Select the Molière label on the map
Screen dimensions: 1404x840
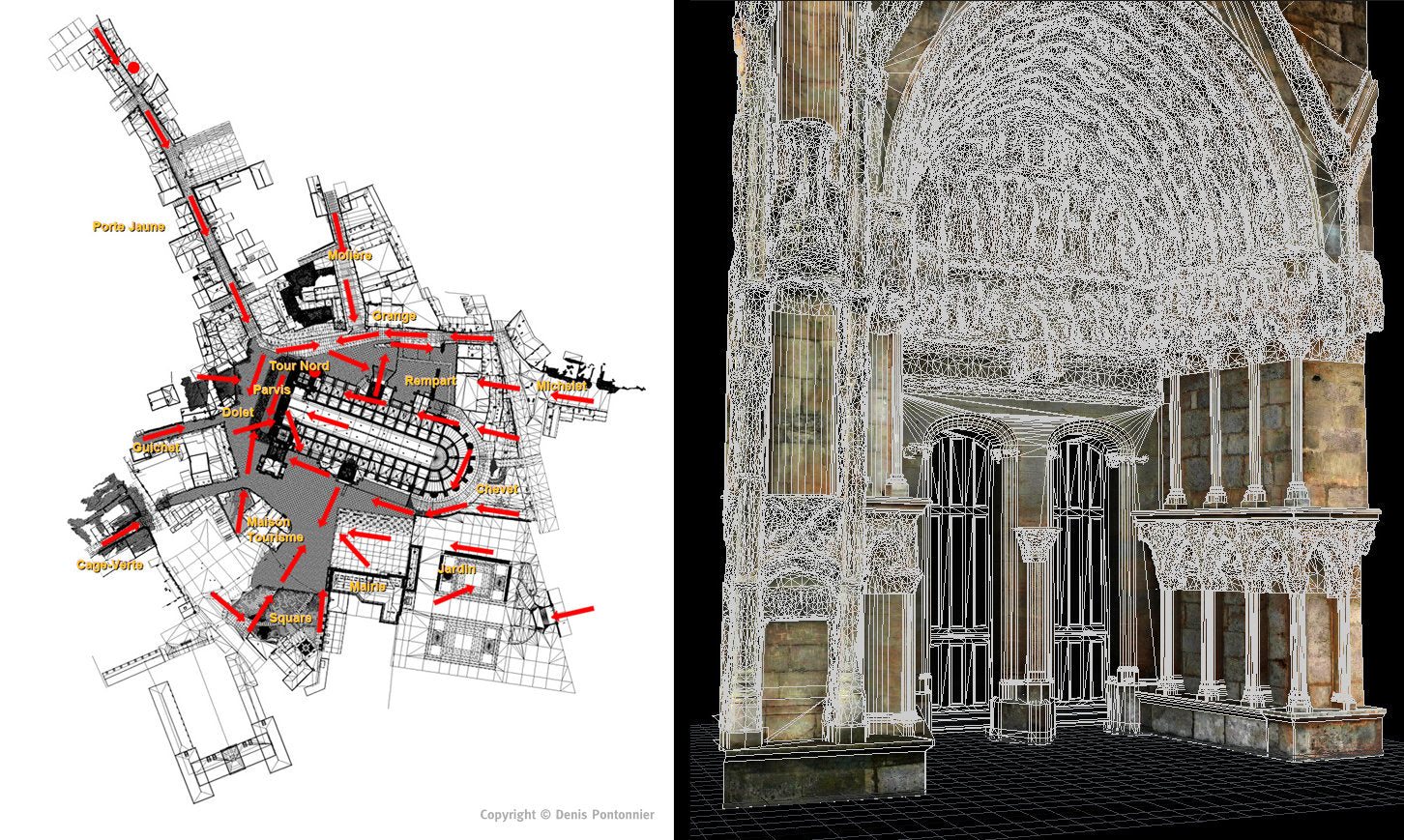coord(349,255)
